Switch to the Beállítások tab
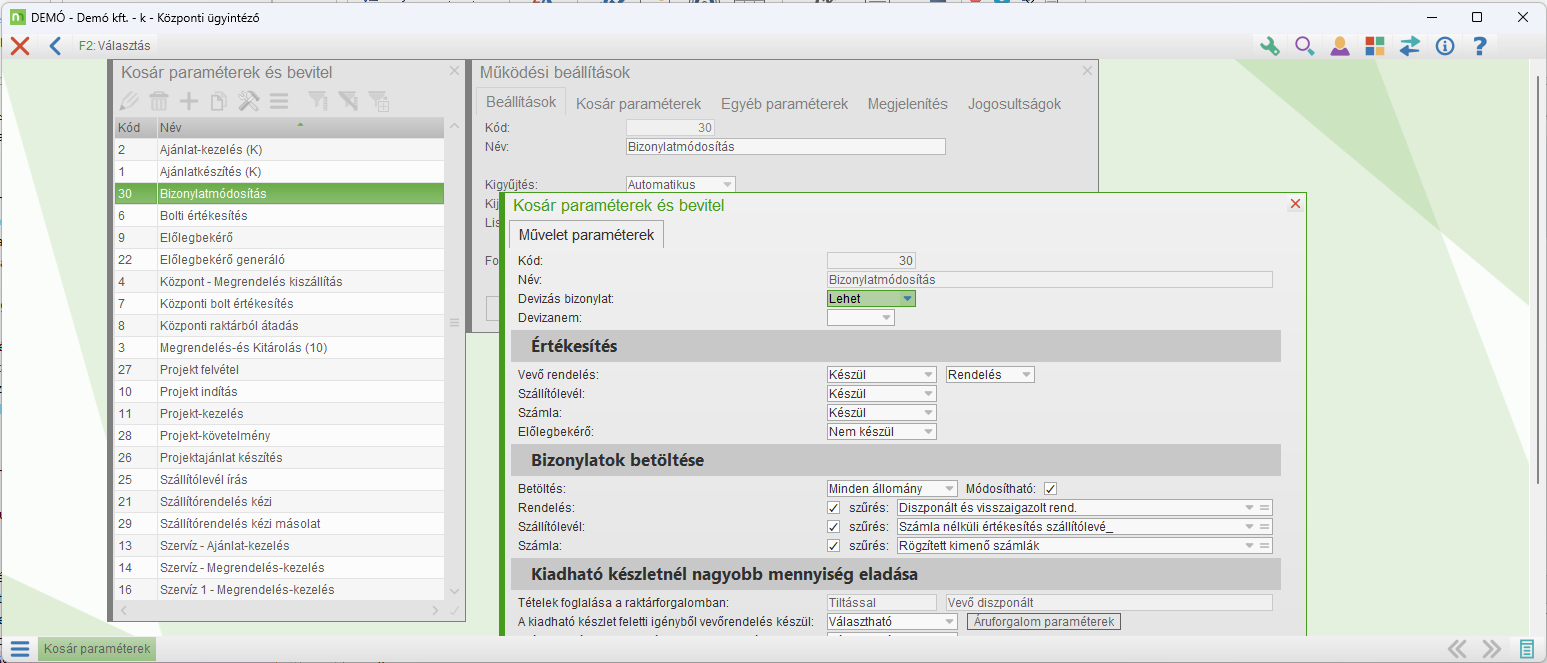 point(521,103)
